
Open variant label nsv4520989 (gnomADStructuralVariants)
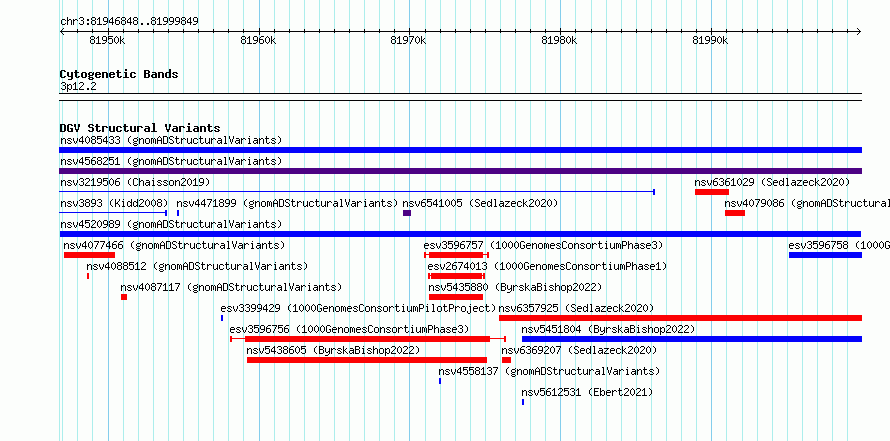pos(171,224)
